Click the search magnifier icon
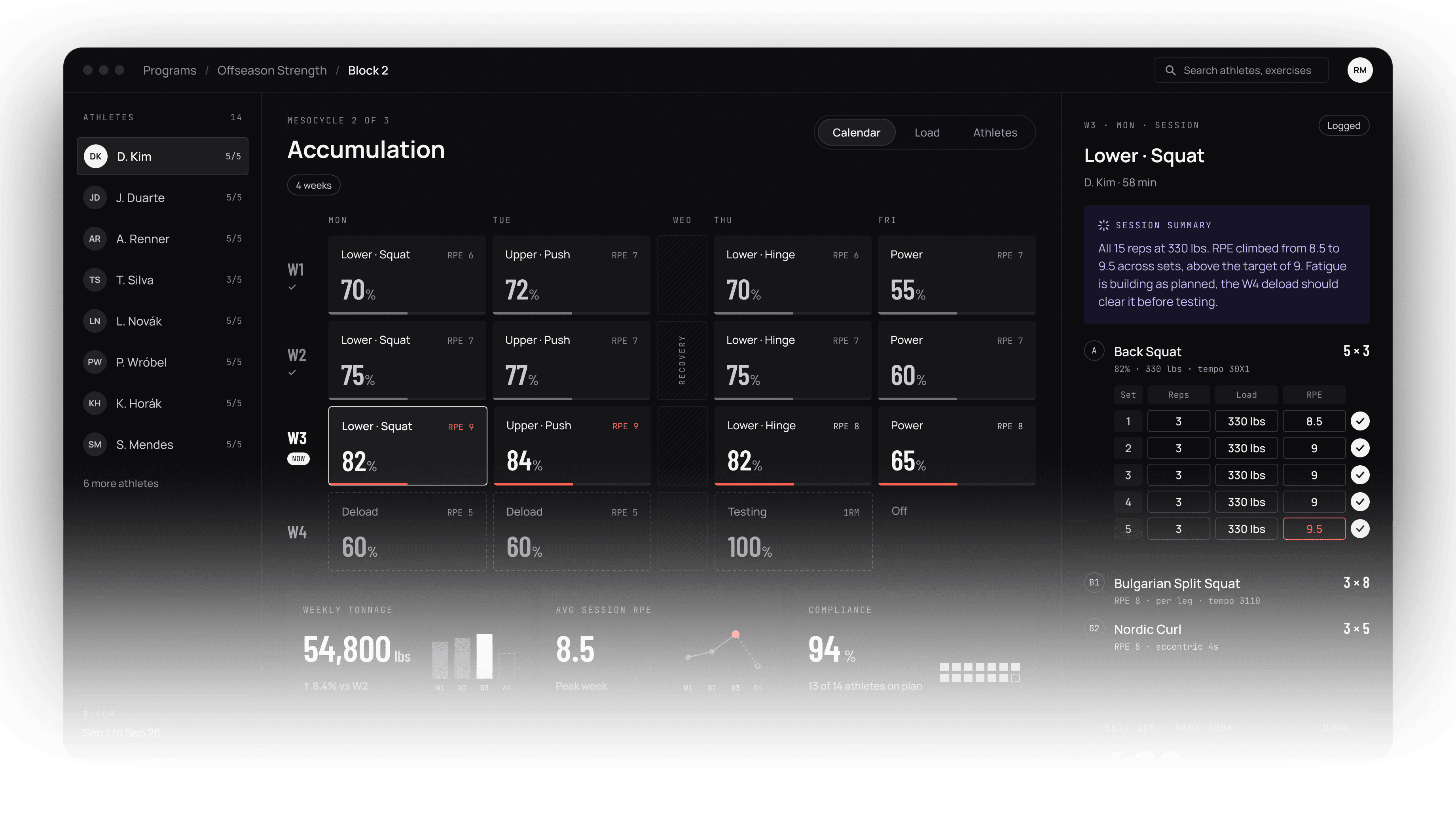The height and width of the screenshot is (823, 1456). pos(1171,70)
